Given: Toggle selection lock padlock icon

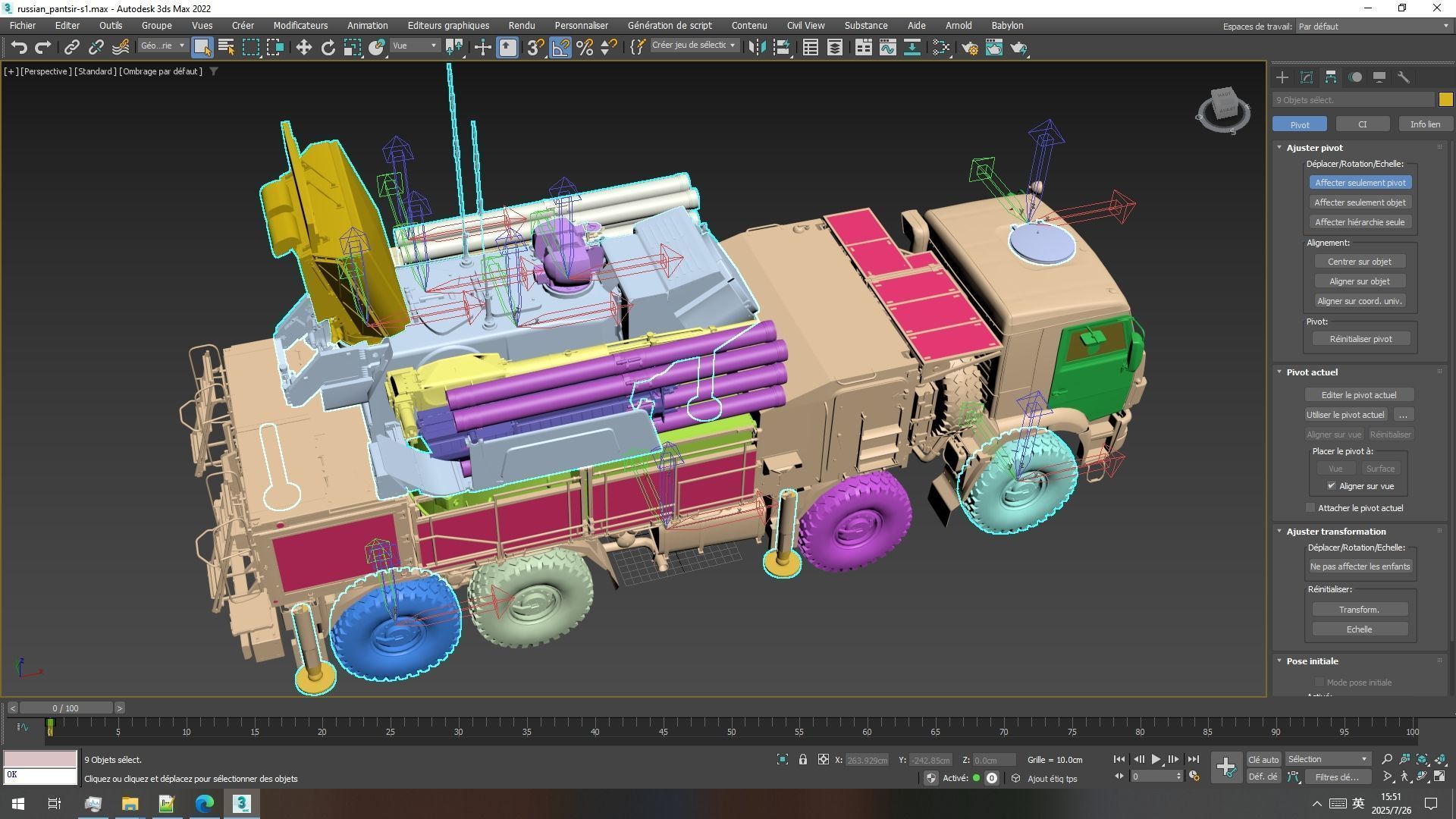Looking at the screenshot, I should coord(802,759).
